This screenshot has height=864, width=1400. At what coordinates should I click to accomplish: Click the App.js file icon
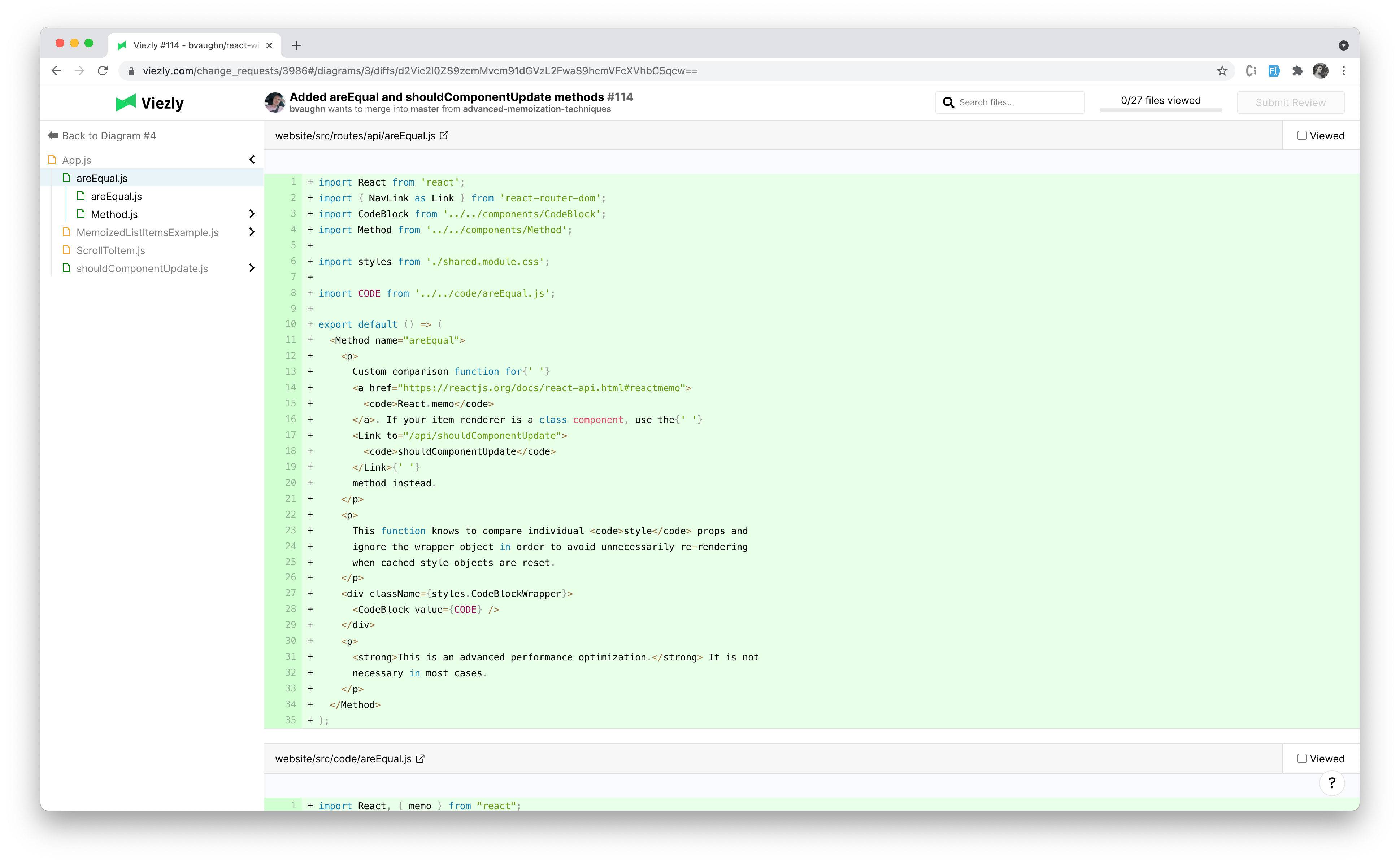53,160
